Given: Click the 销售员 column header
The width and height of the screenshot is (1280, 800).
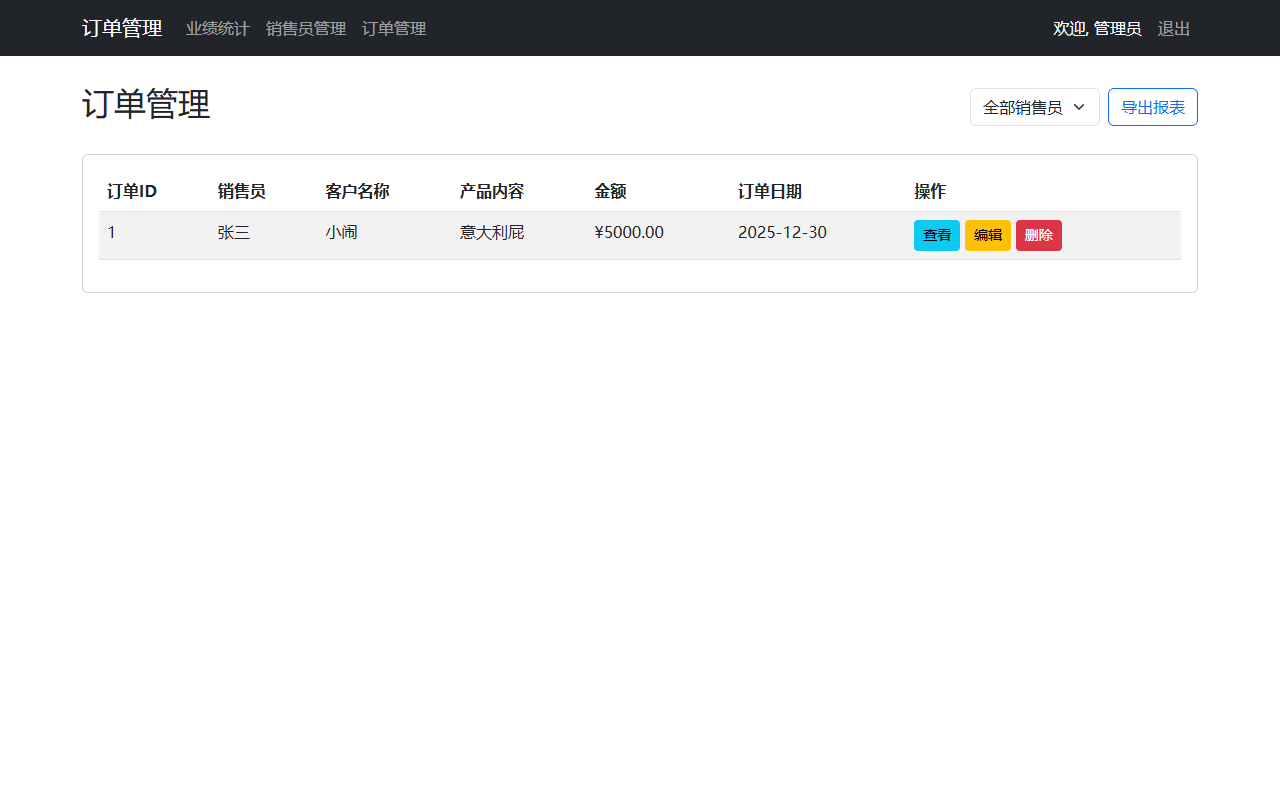Looking at the screenshot, I should click(241, 191).
